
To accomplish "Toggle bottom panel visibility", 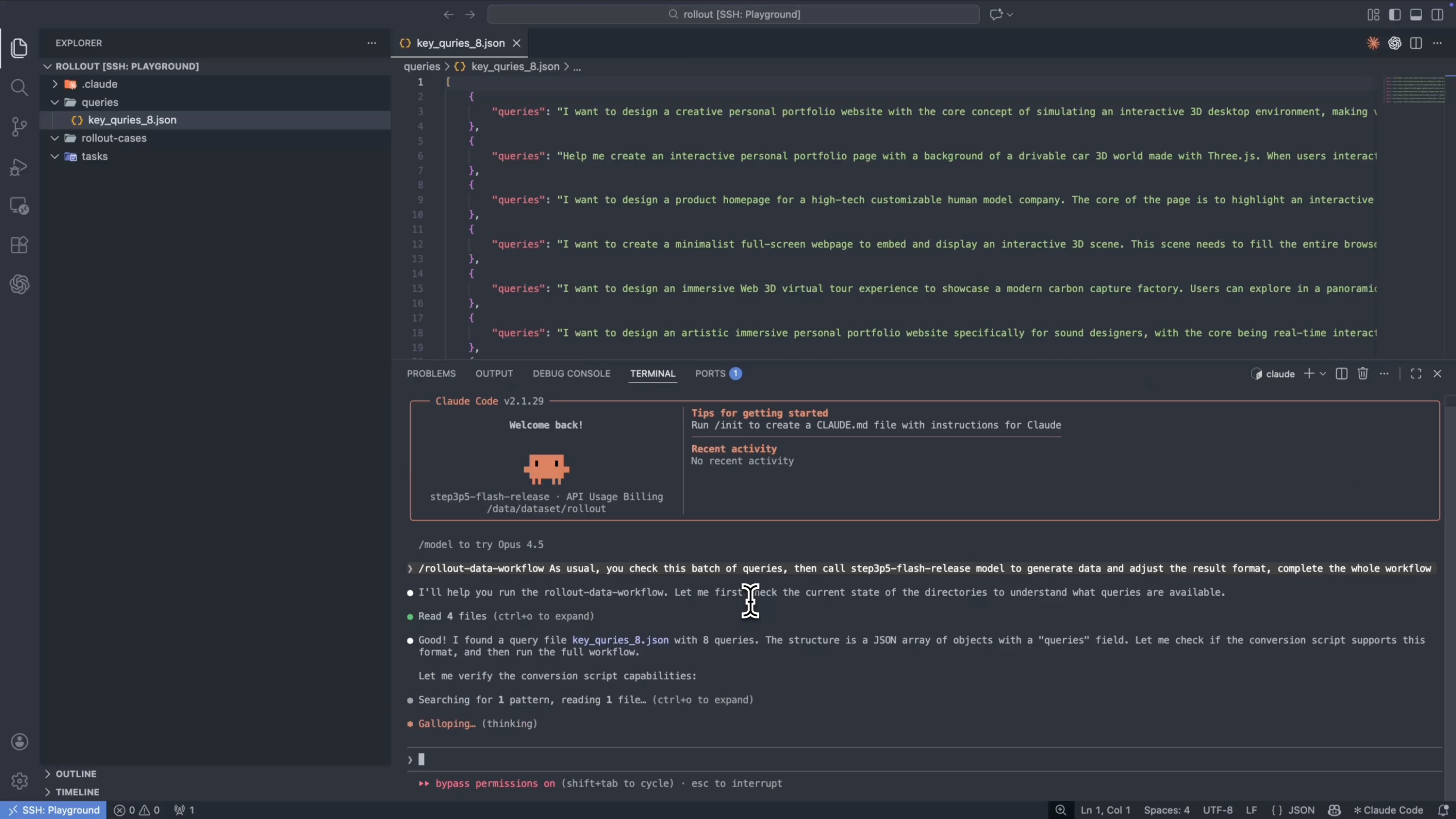I will 1416,15.
